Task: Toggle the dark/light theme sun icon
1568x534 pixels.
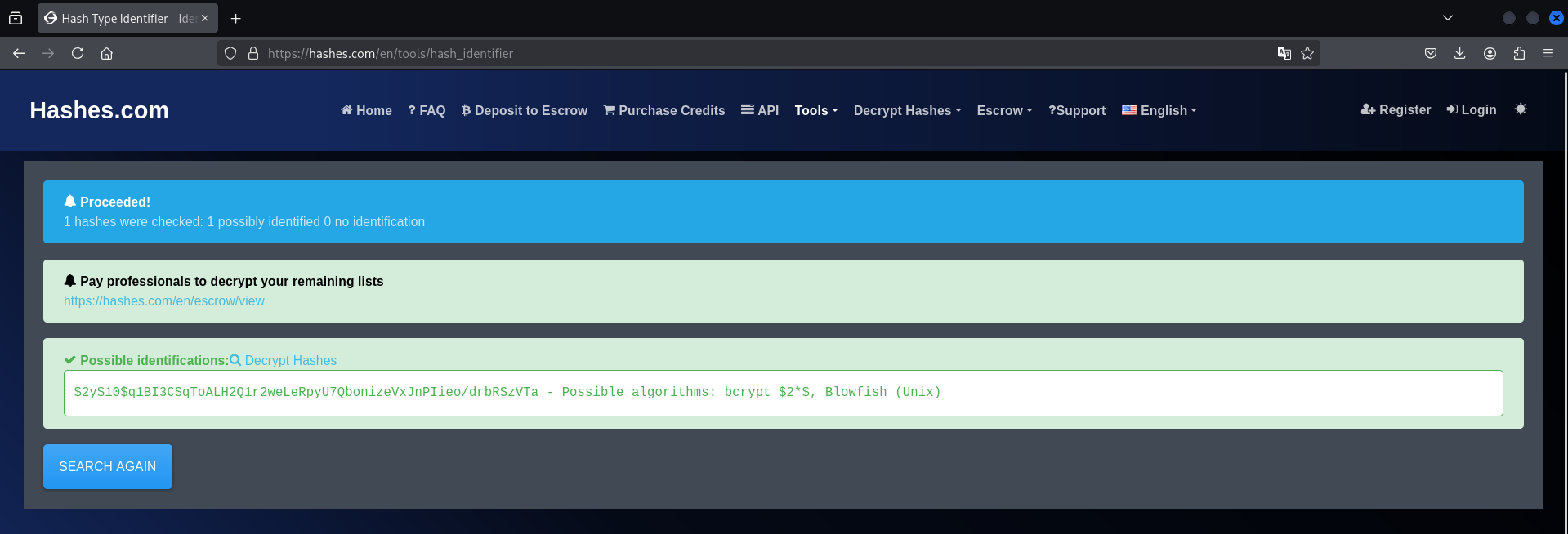Action: click(x=1520, y=109)
